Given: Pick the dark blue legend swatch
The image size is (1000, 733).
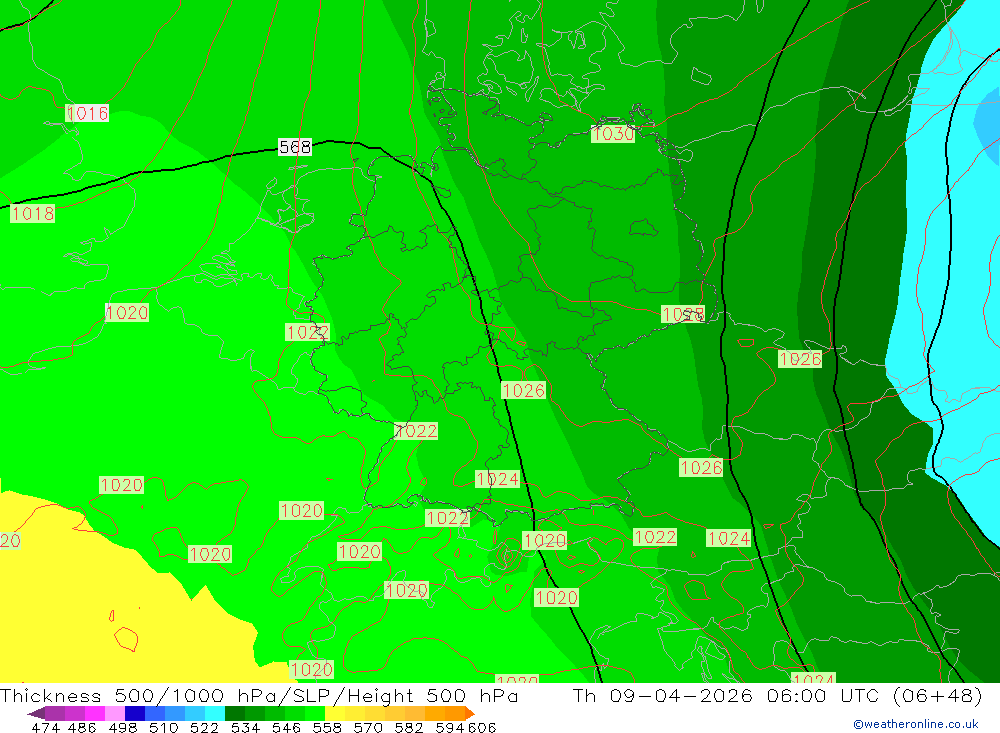Looking at the screenshot, I should 135,713.
